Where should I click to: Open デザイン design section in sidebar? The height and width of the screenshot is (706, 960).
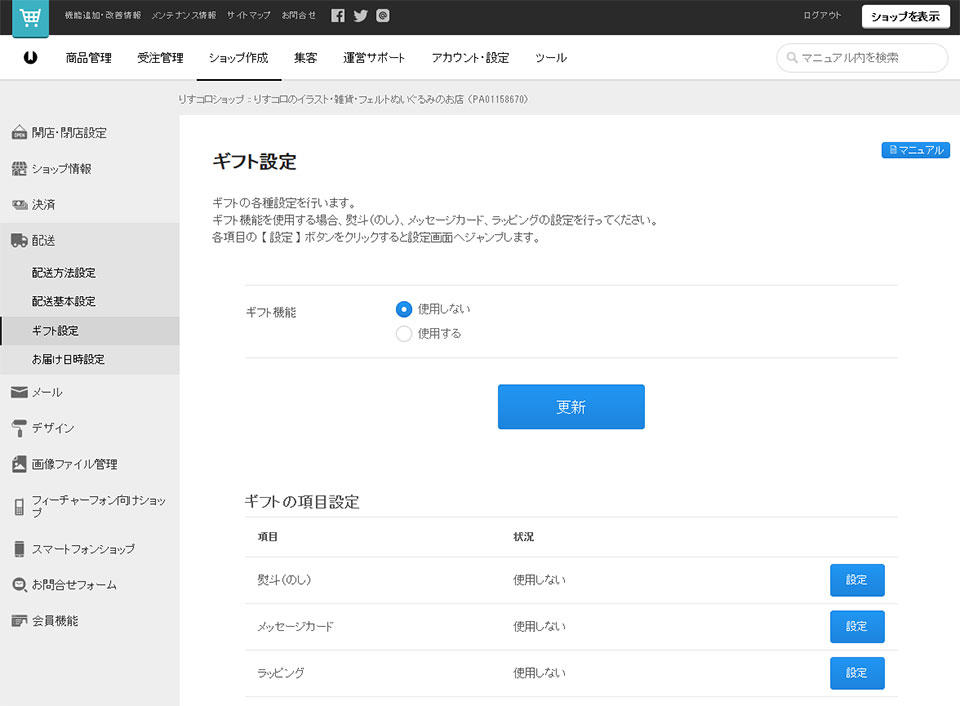point(52,428)
